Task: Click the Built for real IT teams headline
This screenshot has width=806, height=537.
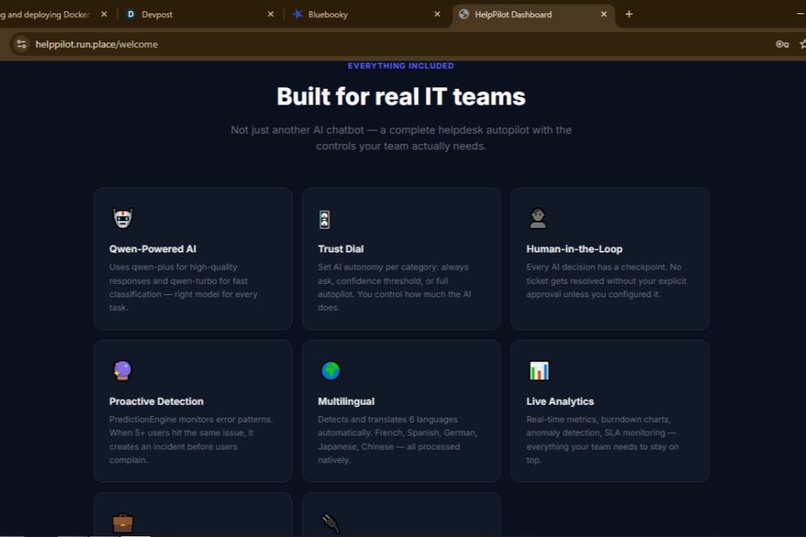Action: (401, 97)
